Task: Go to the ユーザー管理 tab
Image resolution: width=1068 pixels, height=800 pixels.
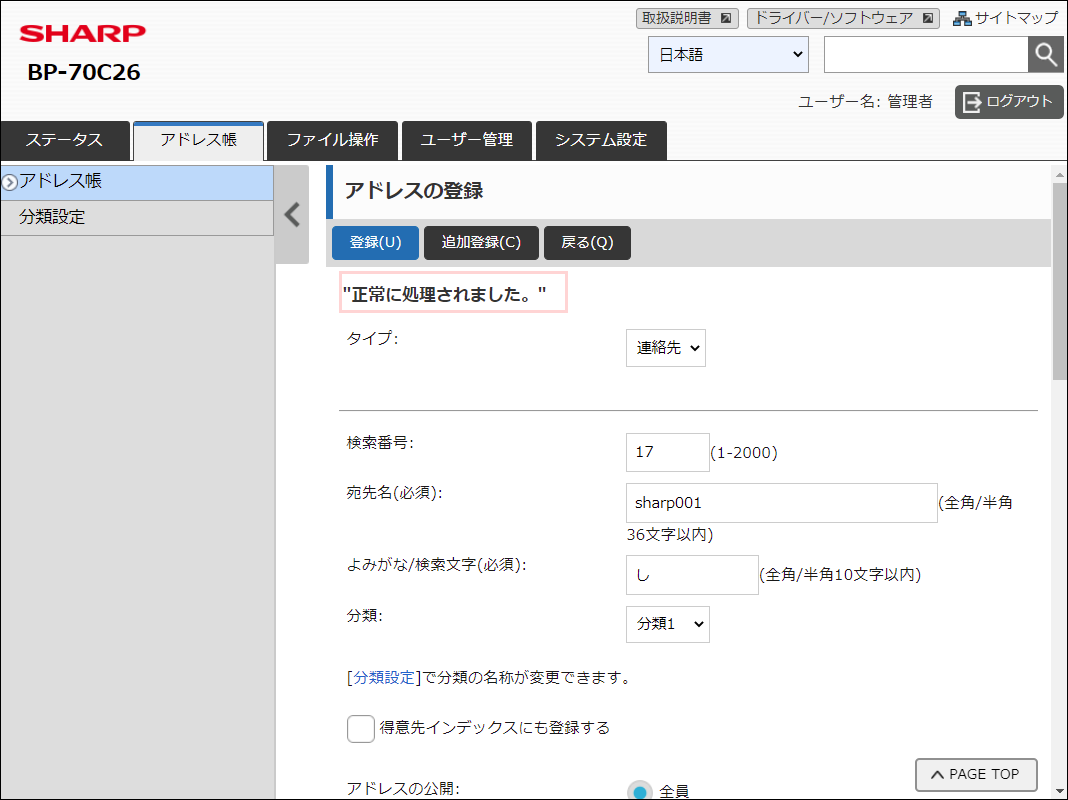Action: click(466, 140)
